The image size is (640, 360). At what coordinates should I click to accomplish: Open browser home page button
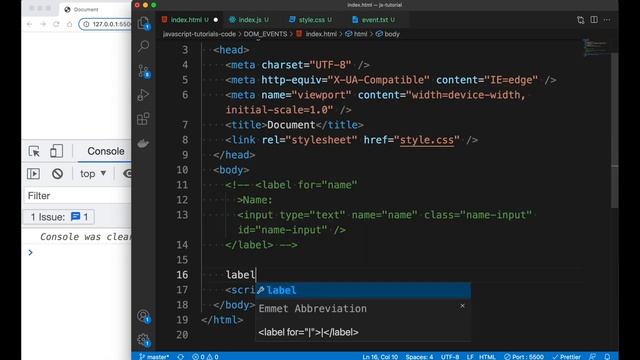tap(70, 24)
